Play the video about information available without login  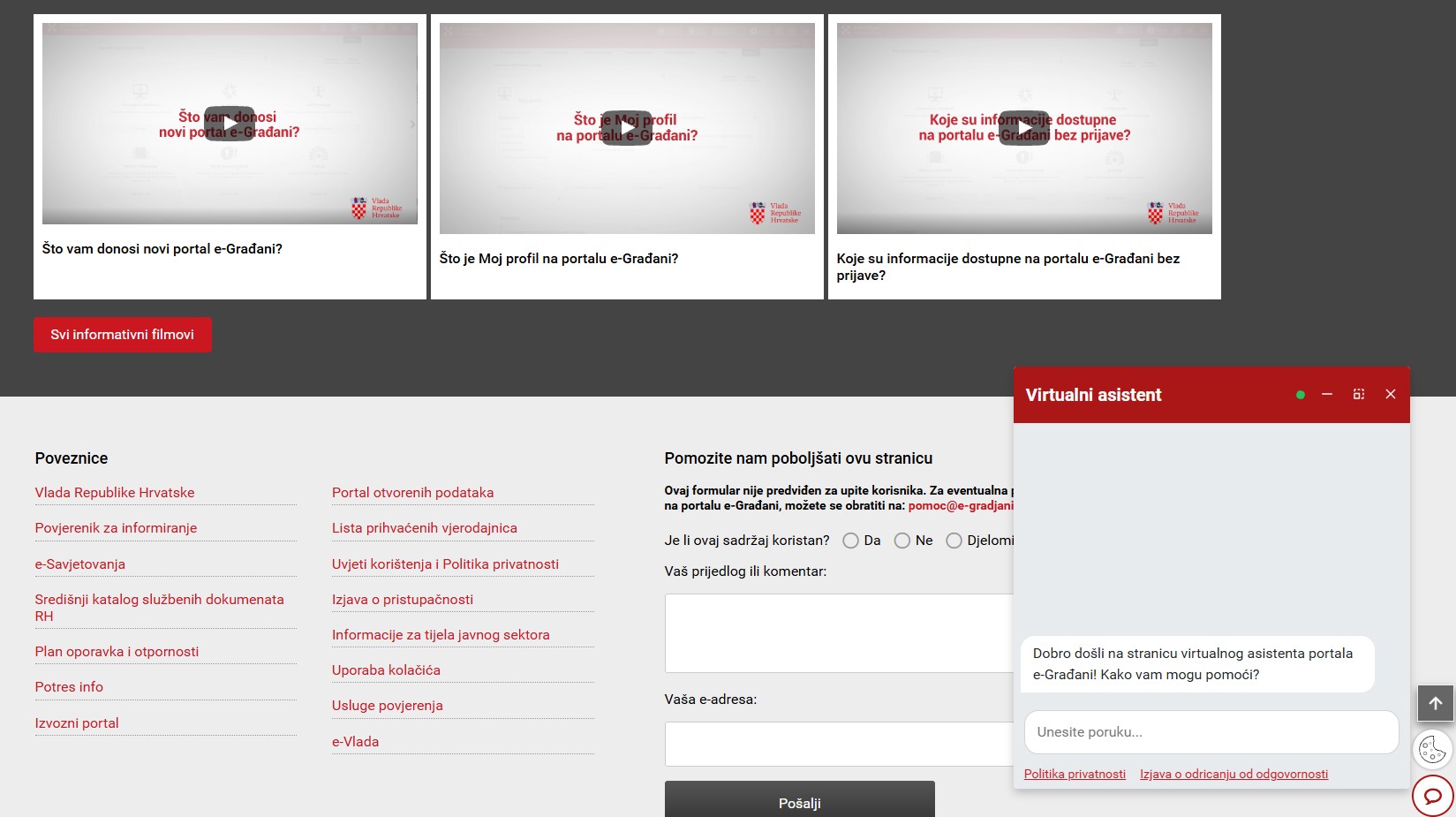[1024, 128]
